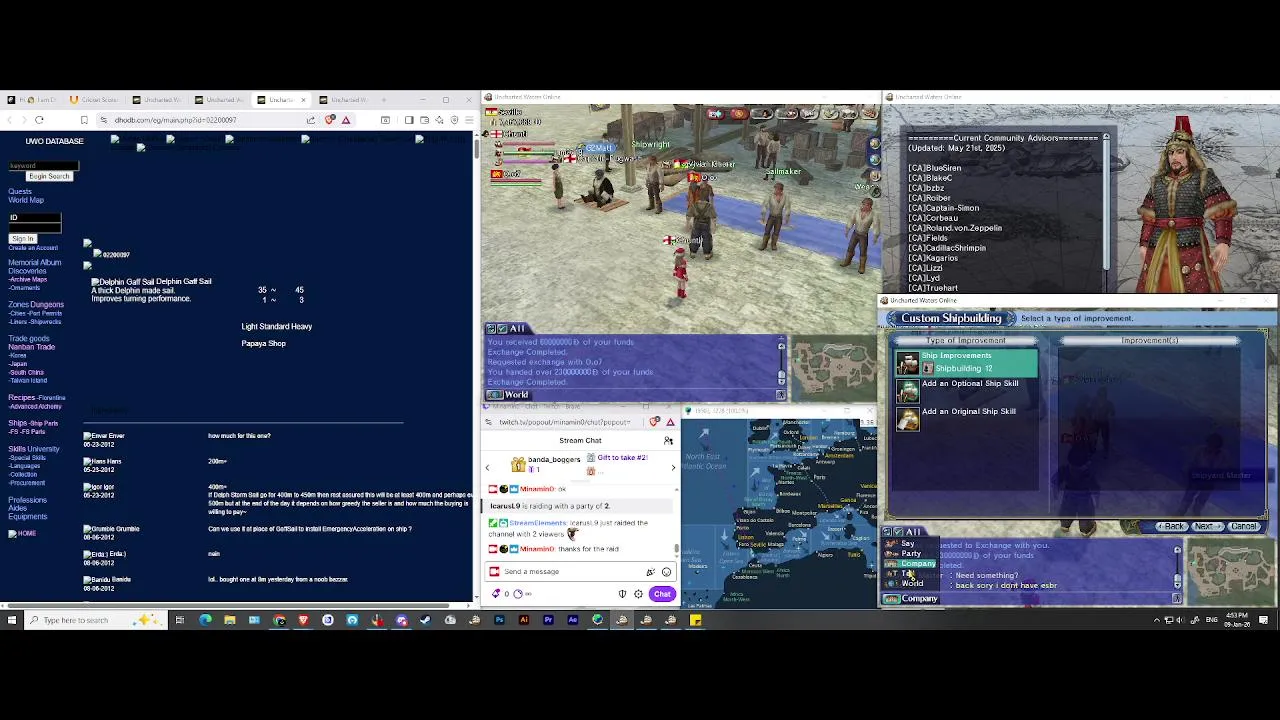Click the share icon in address bar
This screenshot has width=1280, height=720.
click(311, 120)
